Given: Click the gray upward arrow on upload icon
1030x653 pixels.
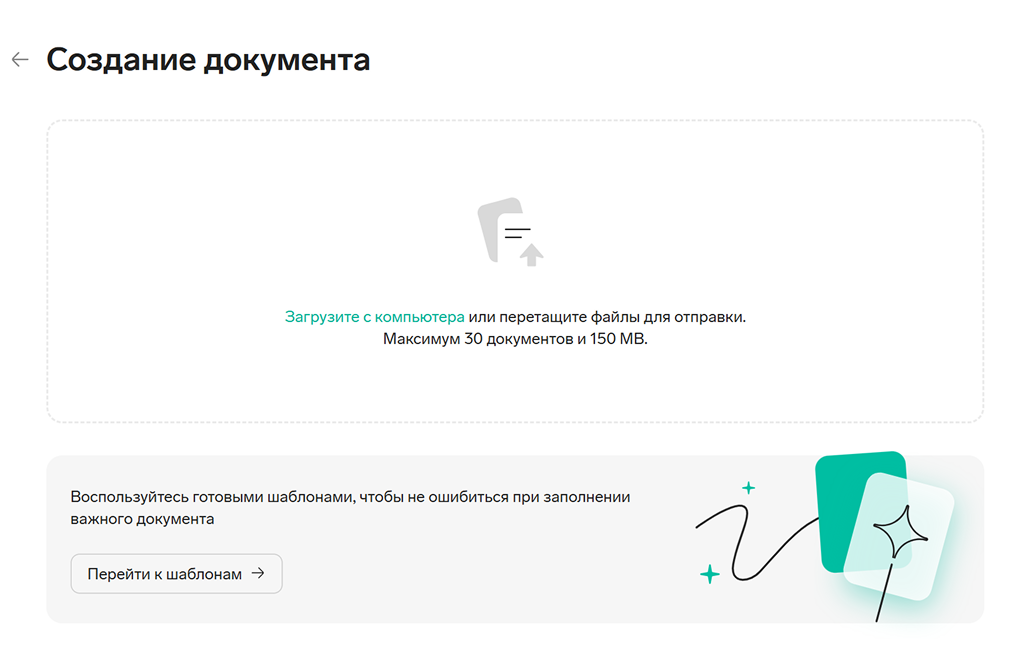Looking at the screenshot, I should pyautogui.click(x=531, y=255).
